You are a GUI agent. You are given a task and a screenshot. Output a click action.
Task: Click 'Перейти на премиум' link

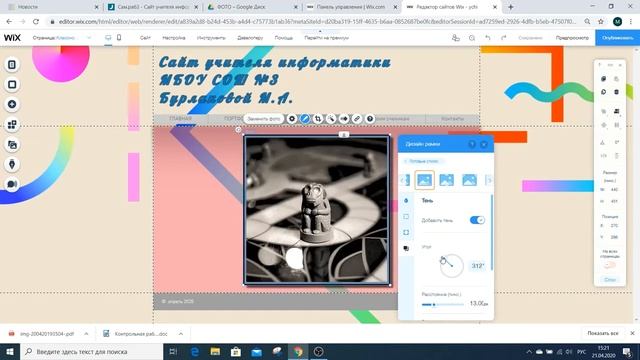coord(327,38)
